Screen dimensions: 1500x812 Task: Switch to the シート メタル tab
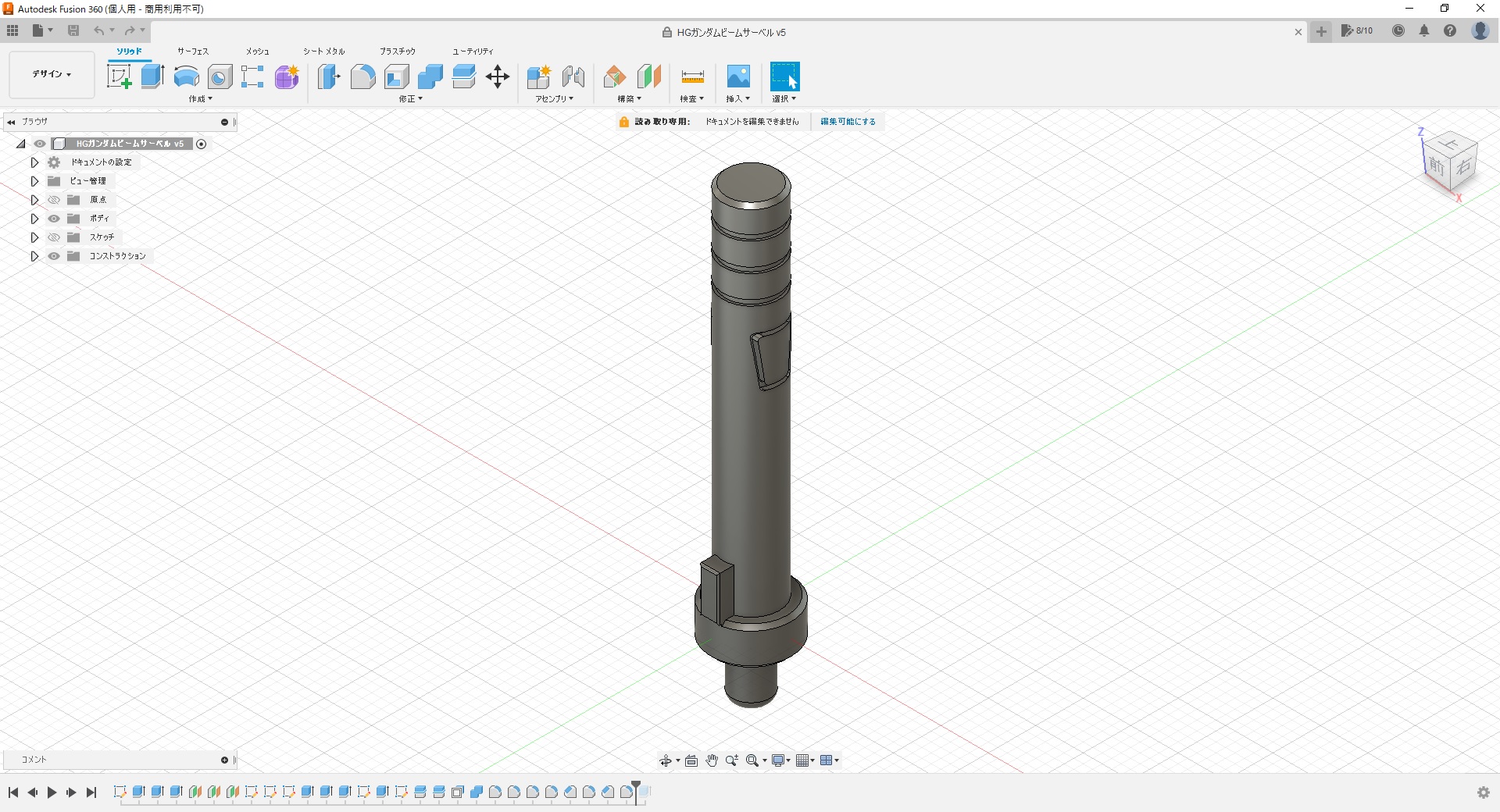[x=323, y=52]
